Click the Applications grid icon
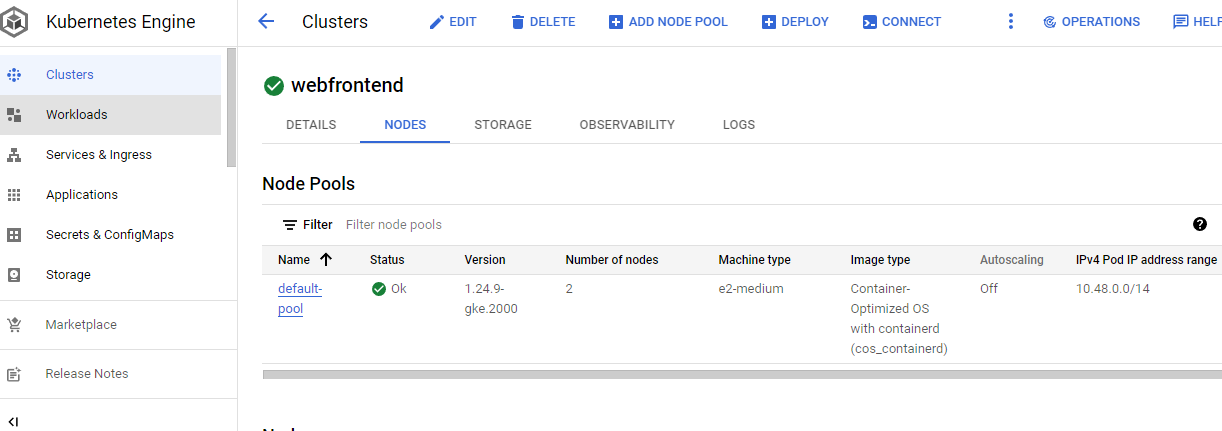Image resolution: width=1222 pixels, height=431 pixels. point(14,195)
